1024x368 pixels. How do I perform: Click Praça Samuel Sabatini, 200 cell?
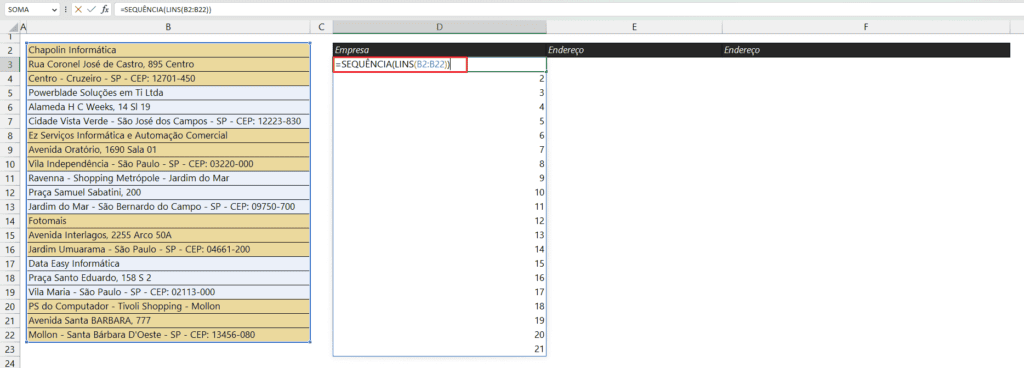[x=168, y=192]
